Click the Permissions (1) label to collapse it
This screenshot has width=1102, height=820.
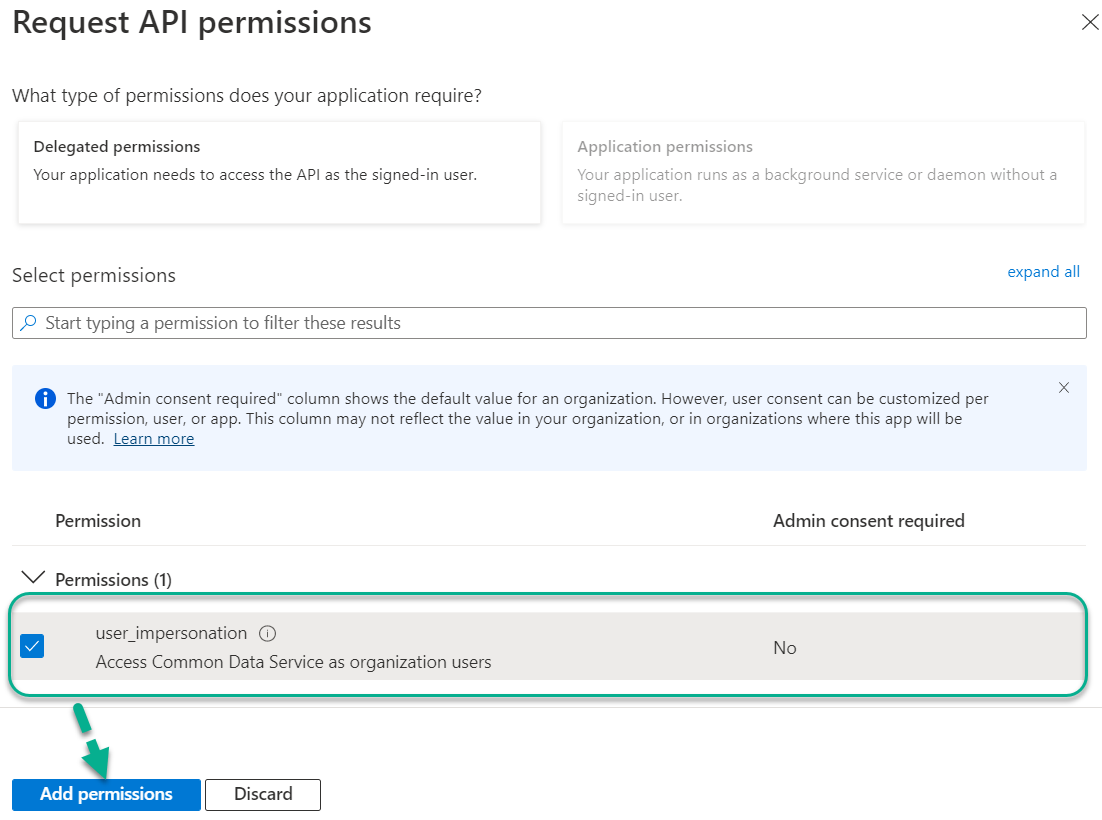coord(113,579)
